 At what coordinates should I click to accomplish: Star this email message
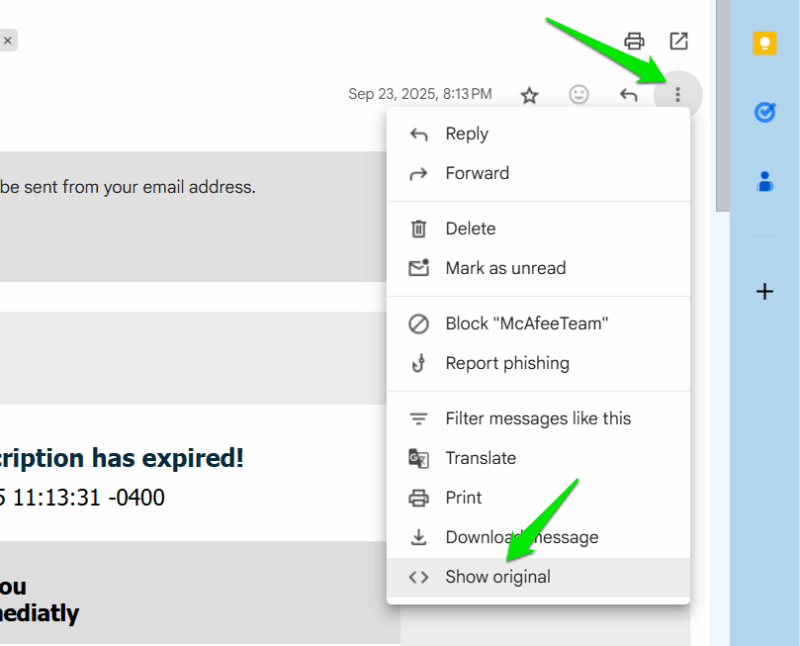coord(529,94)
